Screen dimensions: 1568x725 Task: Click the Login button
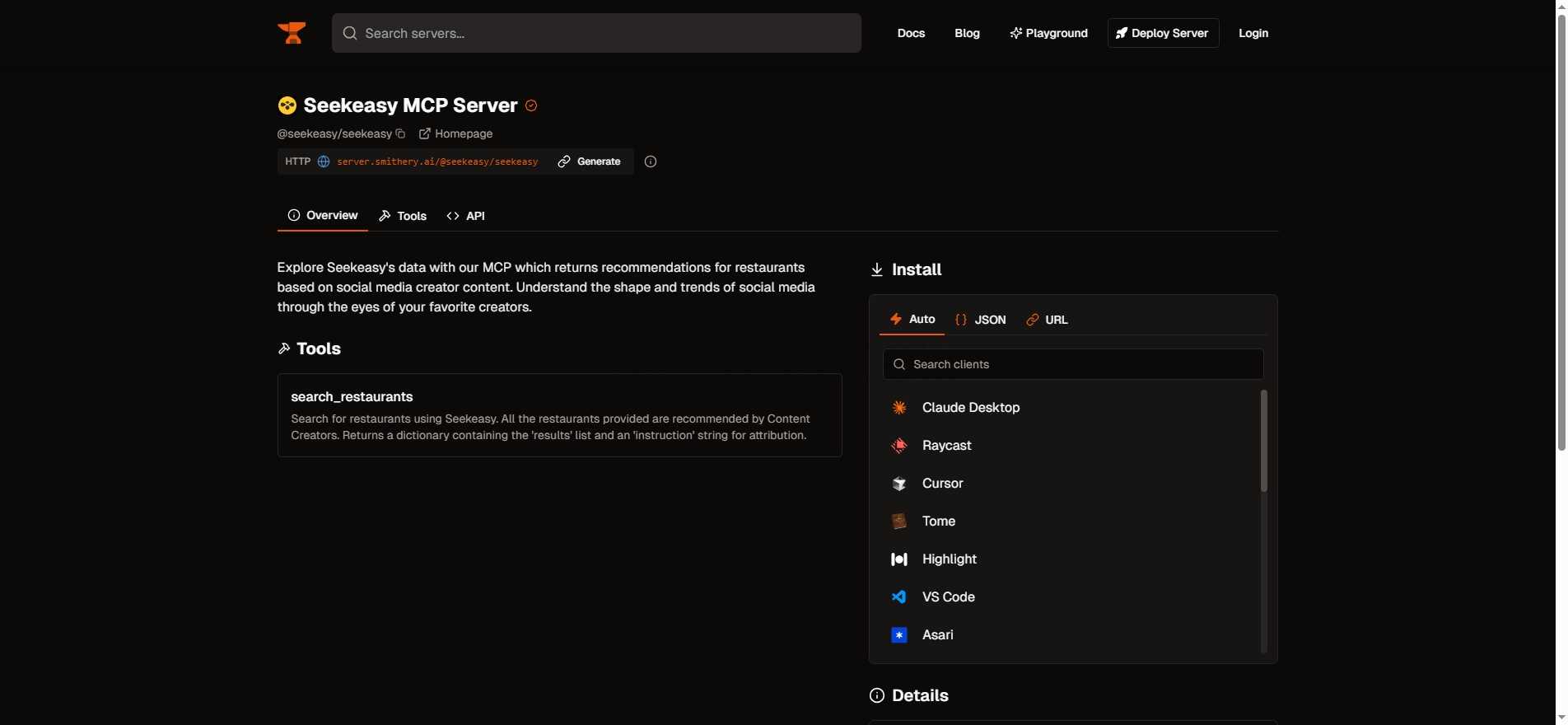coord(1253,33)
